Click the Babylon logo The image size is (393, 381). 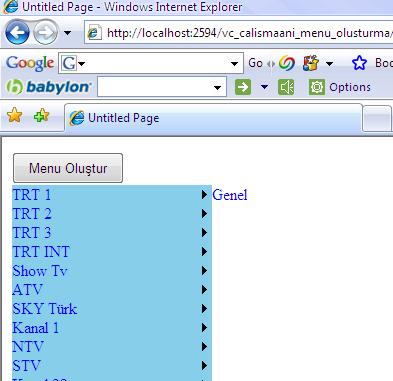click(x=48, y=87)
